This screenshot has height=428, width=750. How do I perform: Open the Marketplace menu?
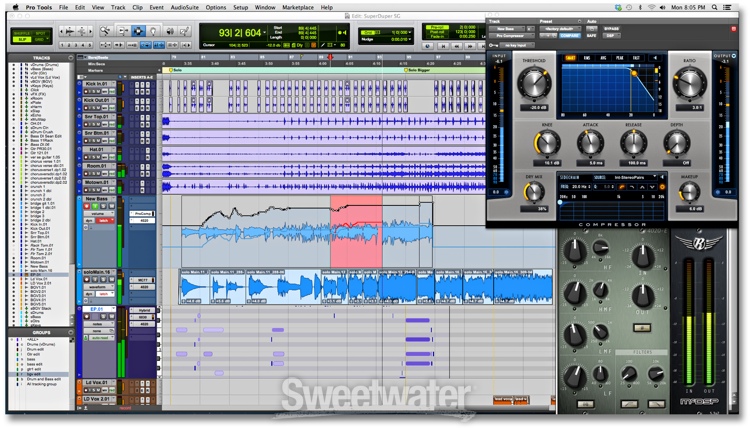click(x=298, y=7)
